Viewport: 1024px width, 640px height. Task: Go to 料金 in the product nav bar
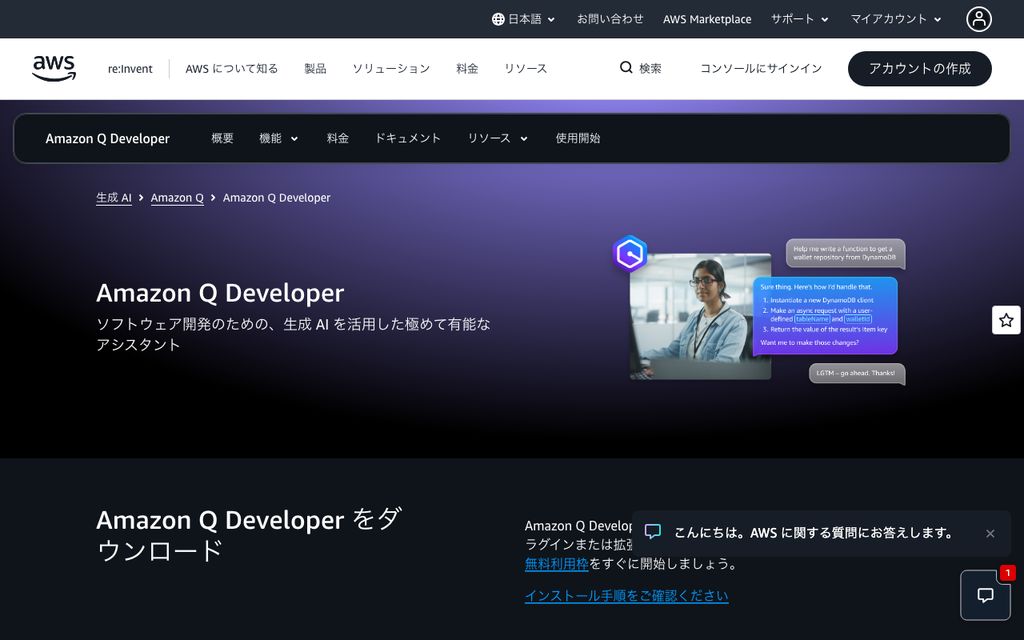coord(338,138)
